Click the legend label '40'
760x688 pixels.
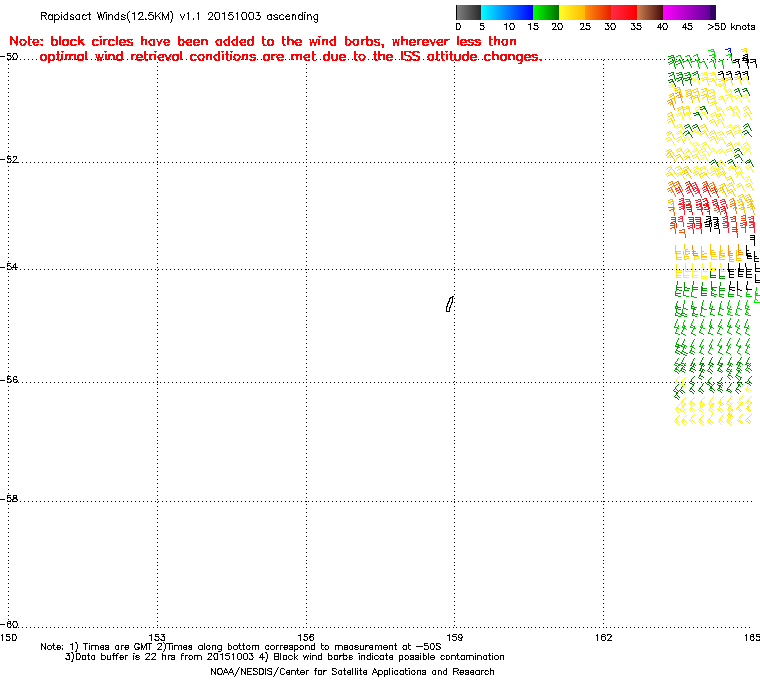tap(663, 27)
